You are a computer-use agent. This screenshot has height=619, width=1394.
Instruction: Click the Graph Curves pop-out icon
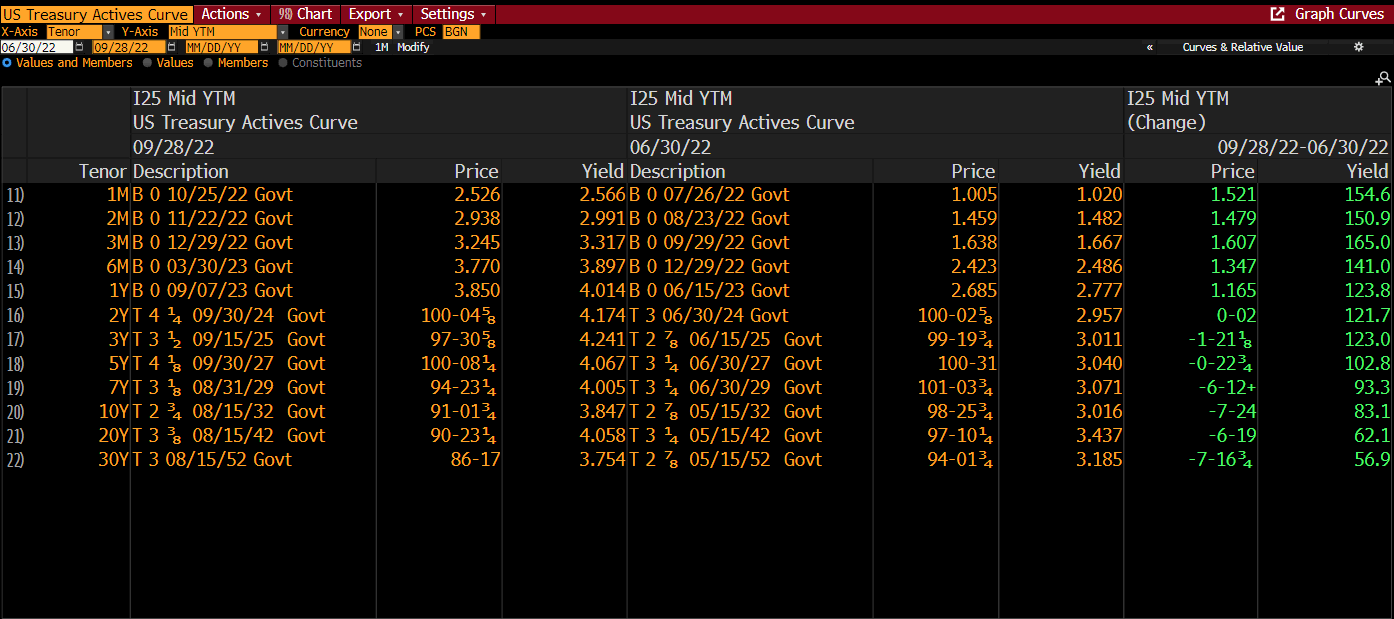[1277, 14]
